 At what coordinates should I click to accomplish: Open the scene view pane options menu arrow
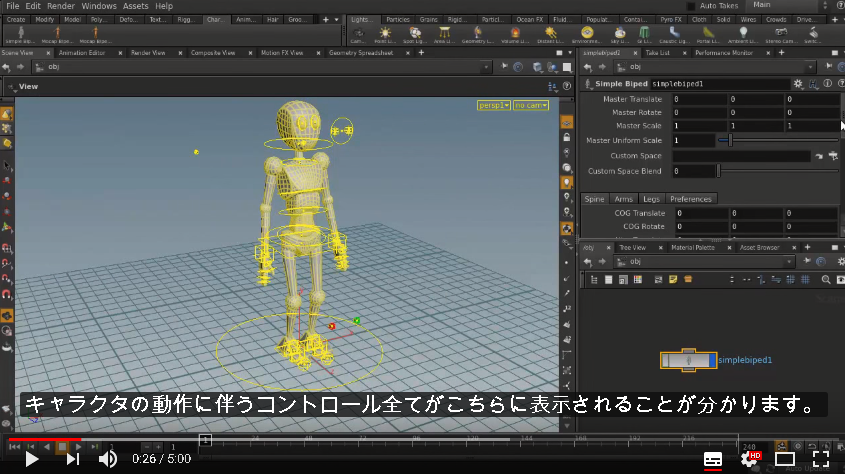pos(570,53)
